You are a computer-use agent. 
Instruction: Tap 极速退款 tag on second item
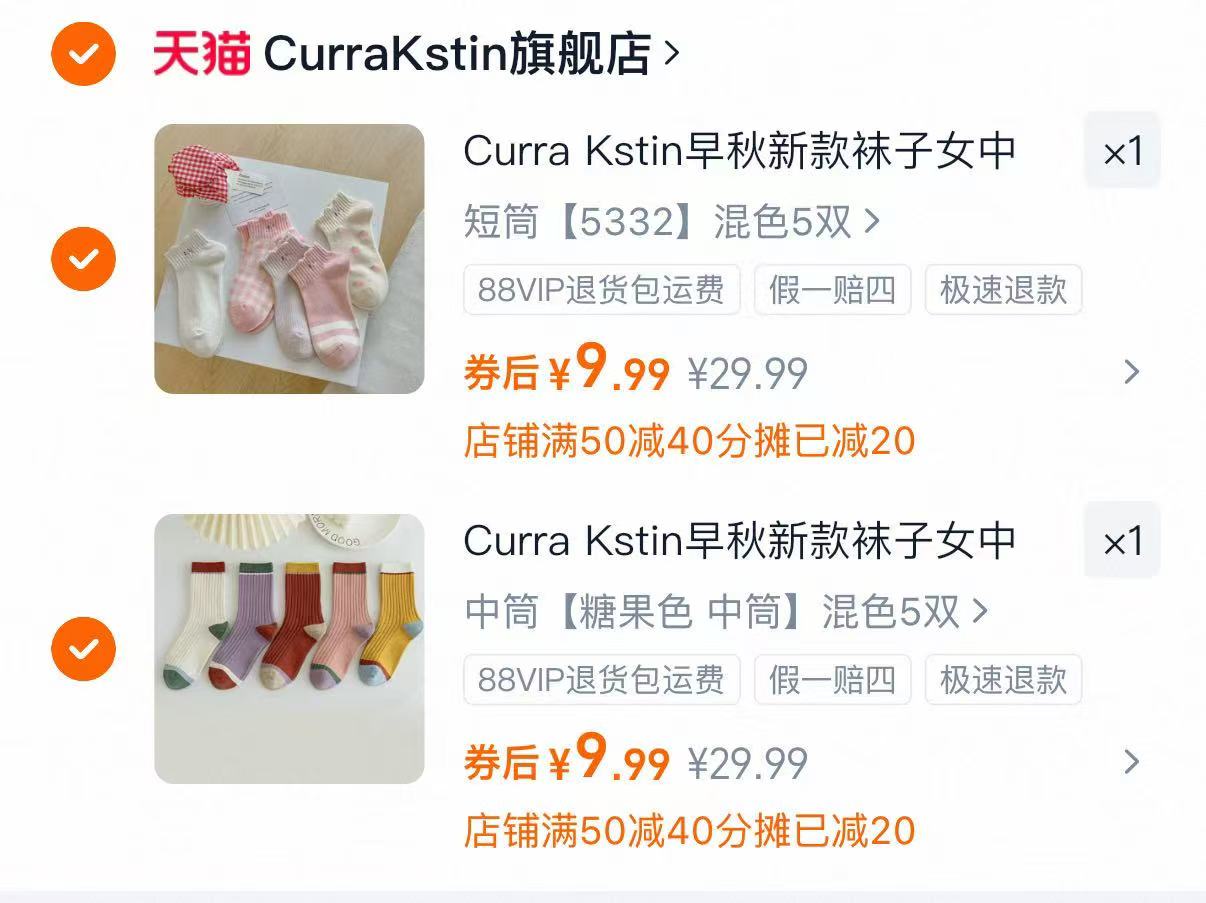1004,680
